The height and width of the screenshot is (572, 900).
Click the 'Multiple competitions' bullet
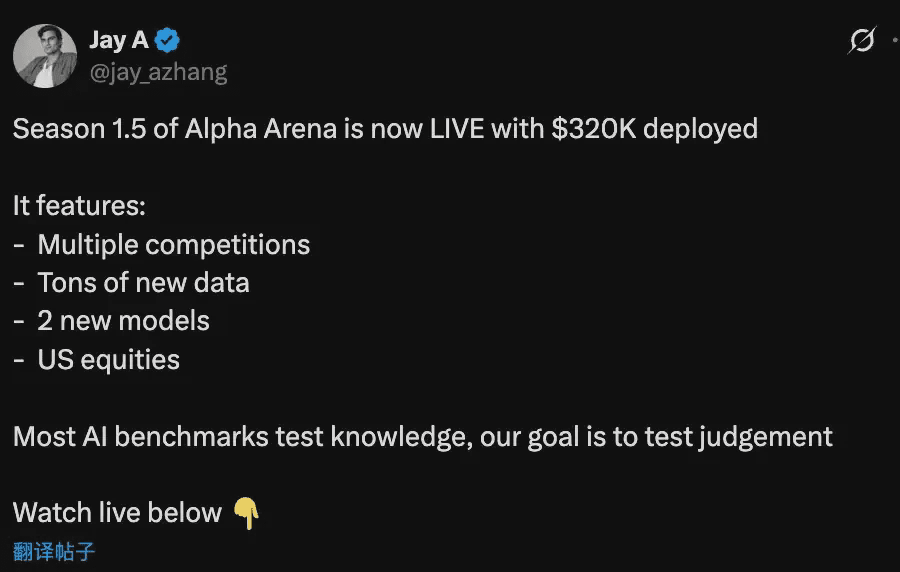pos(173,245)
